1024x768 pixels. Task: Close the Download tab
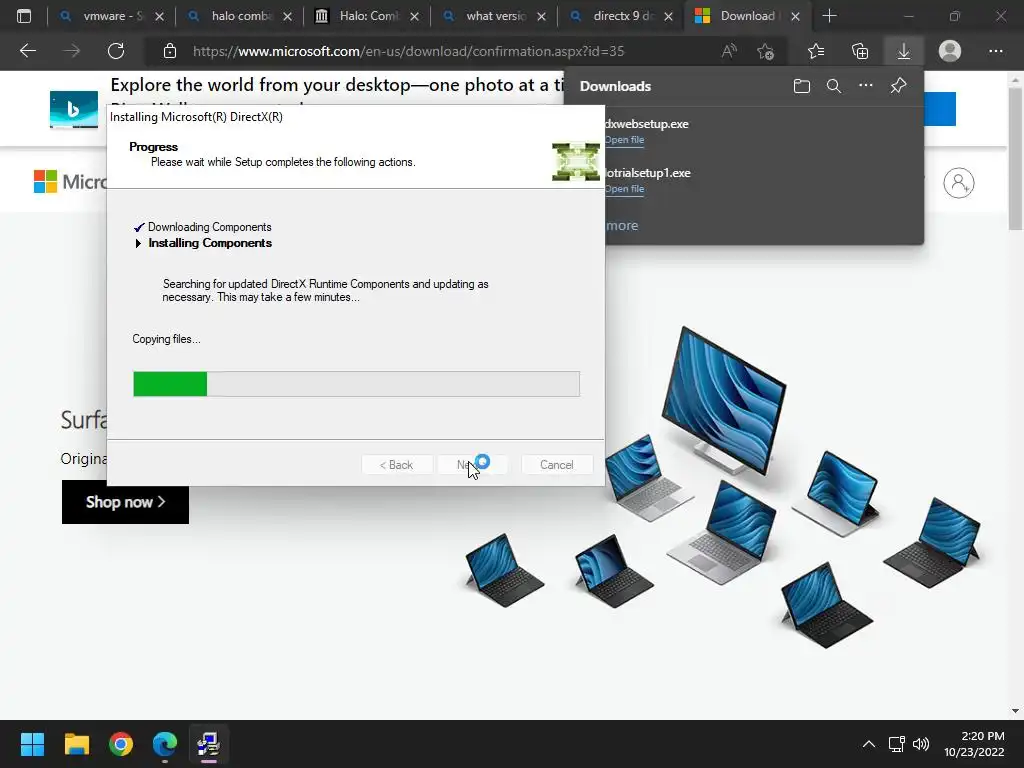pos(795,17)
